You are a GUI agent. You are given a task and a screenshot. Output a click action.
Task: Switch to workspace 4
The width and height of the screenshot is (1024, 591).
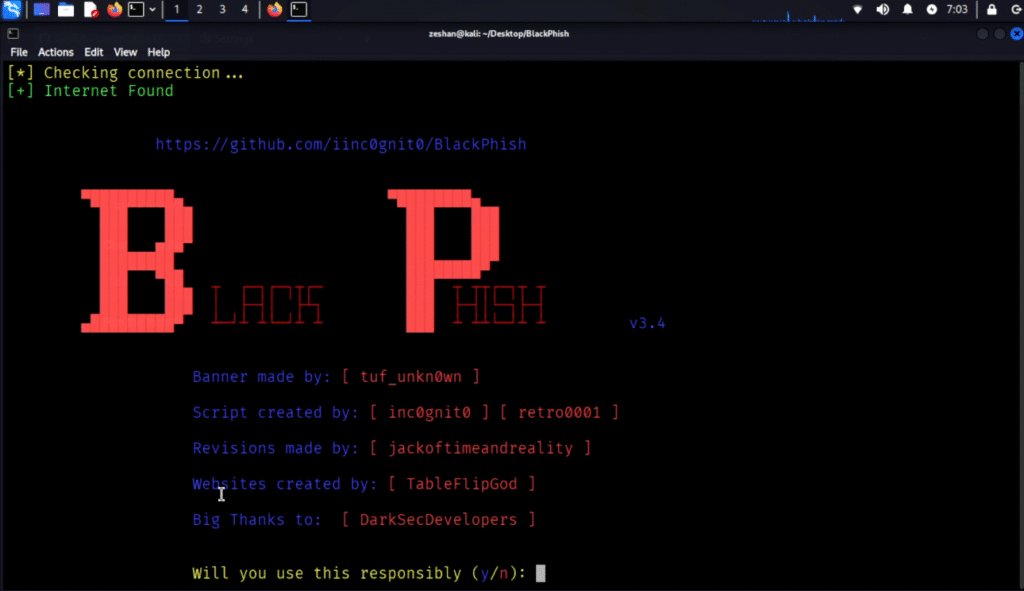[245, 9]
